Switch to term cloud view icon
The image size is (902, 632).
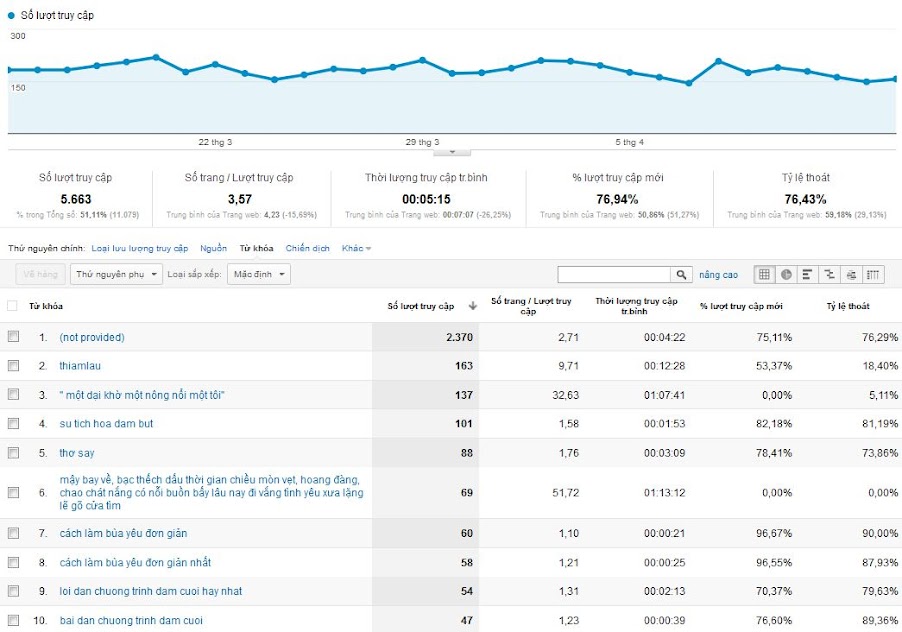[x=851, y=274]
